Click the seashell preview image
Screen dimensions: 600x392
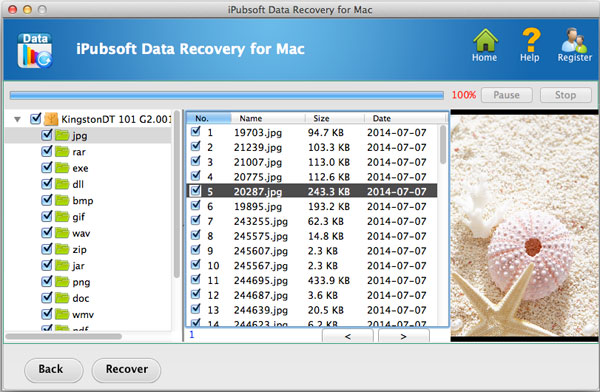pos(525,226)
